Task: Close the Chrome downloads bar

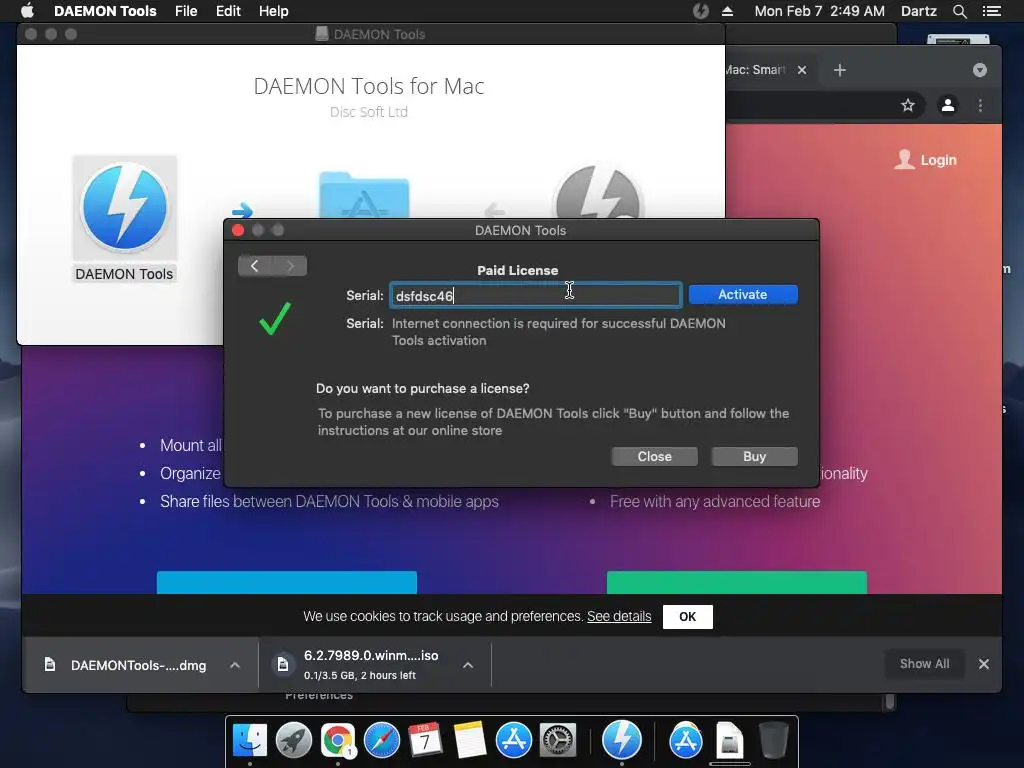Action: 984,664
